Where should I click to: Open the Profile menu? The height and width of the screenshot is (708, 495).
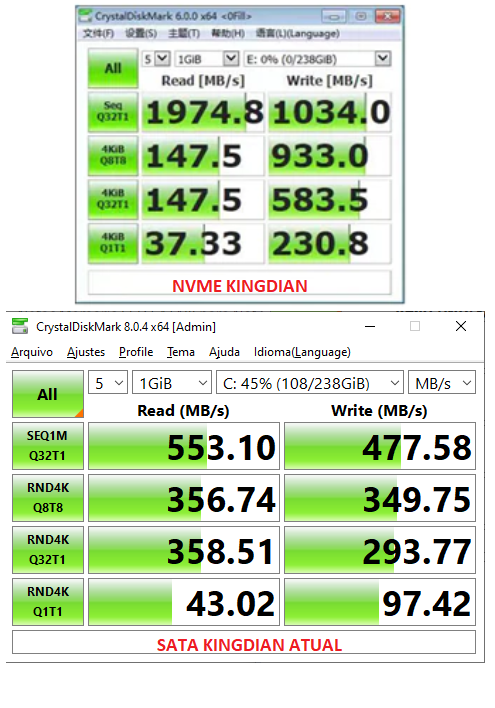pos(136,352)
